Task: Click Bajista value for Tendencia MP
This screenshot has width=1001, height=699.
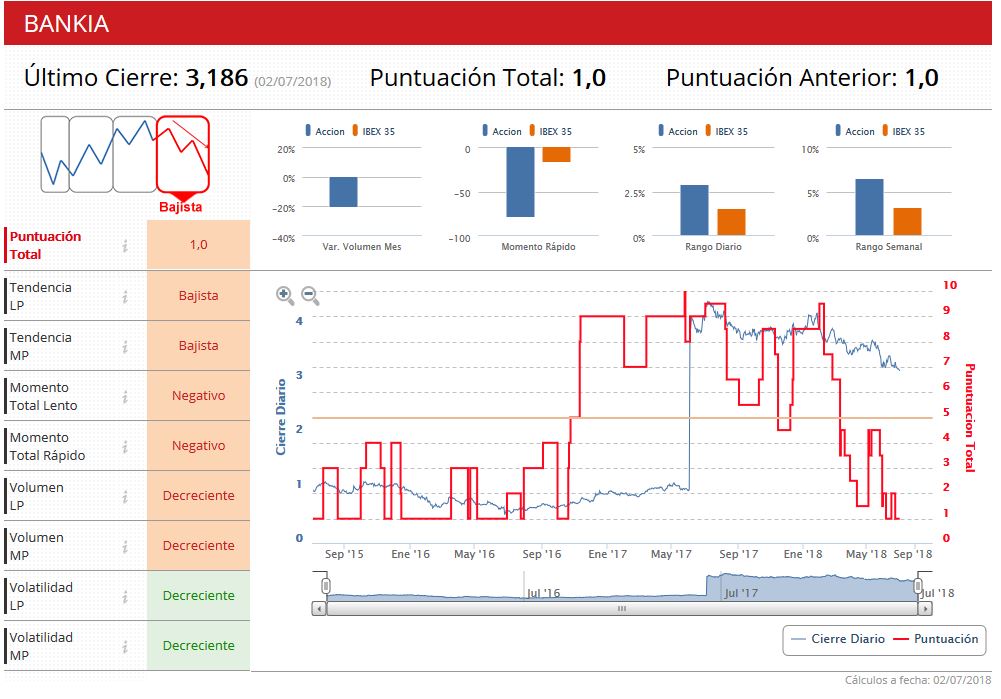Action: click(x=199, y=345)
